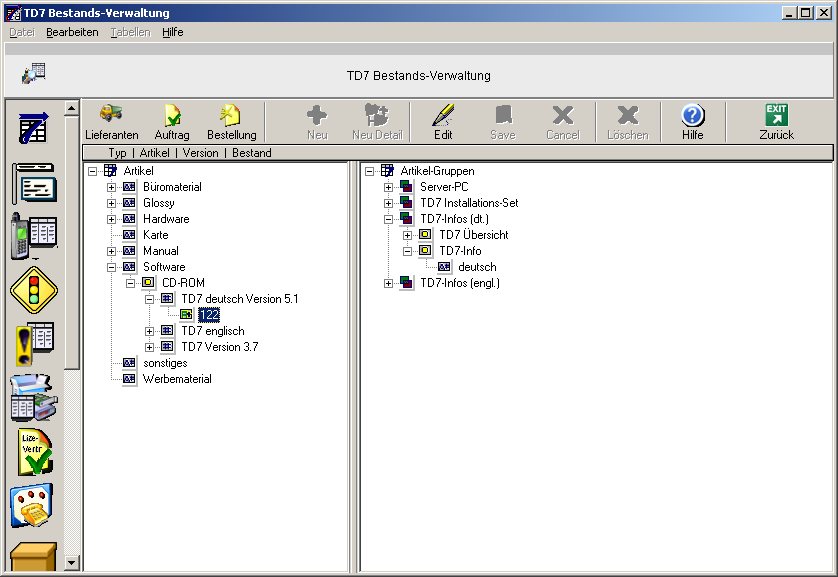Collapse the TD7 deutsch Version 5.1 node

[x=150, y=299]
